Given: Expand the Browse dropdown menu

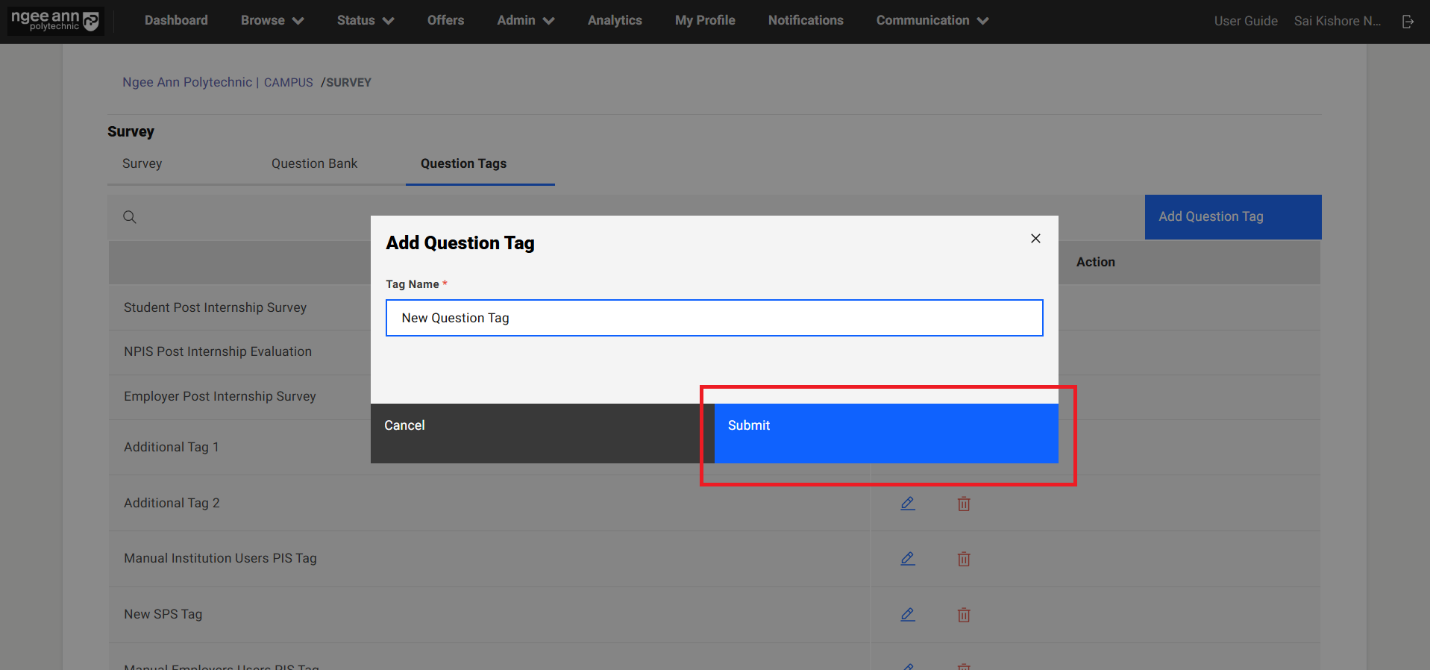Looking at the screenshot, I should [x=272, y=21].
